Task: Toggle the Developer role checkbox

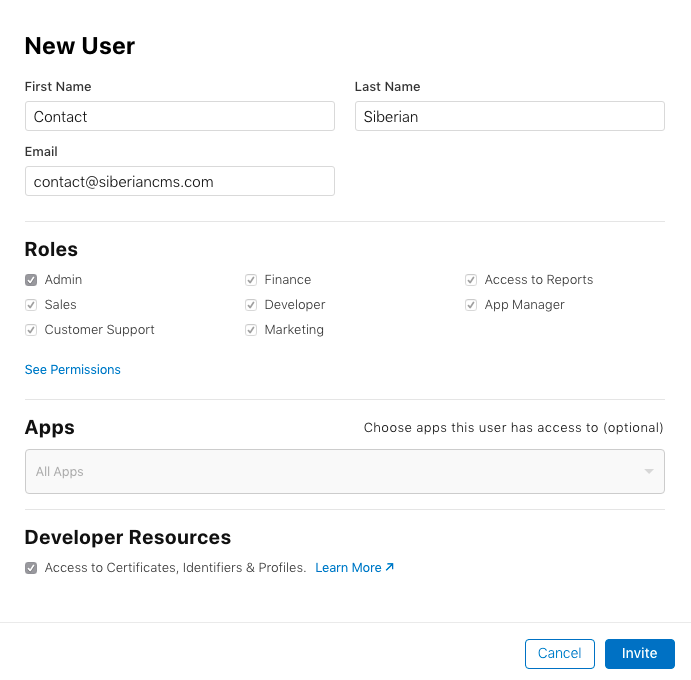Action: pyautogui.click(x=251, y=305)
